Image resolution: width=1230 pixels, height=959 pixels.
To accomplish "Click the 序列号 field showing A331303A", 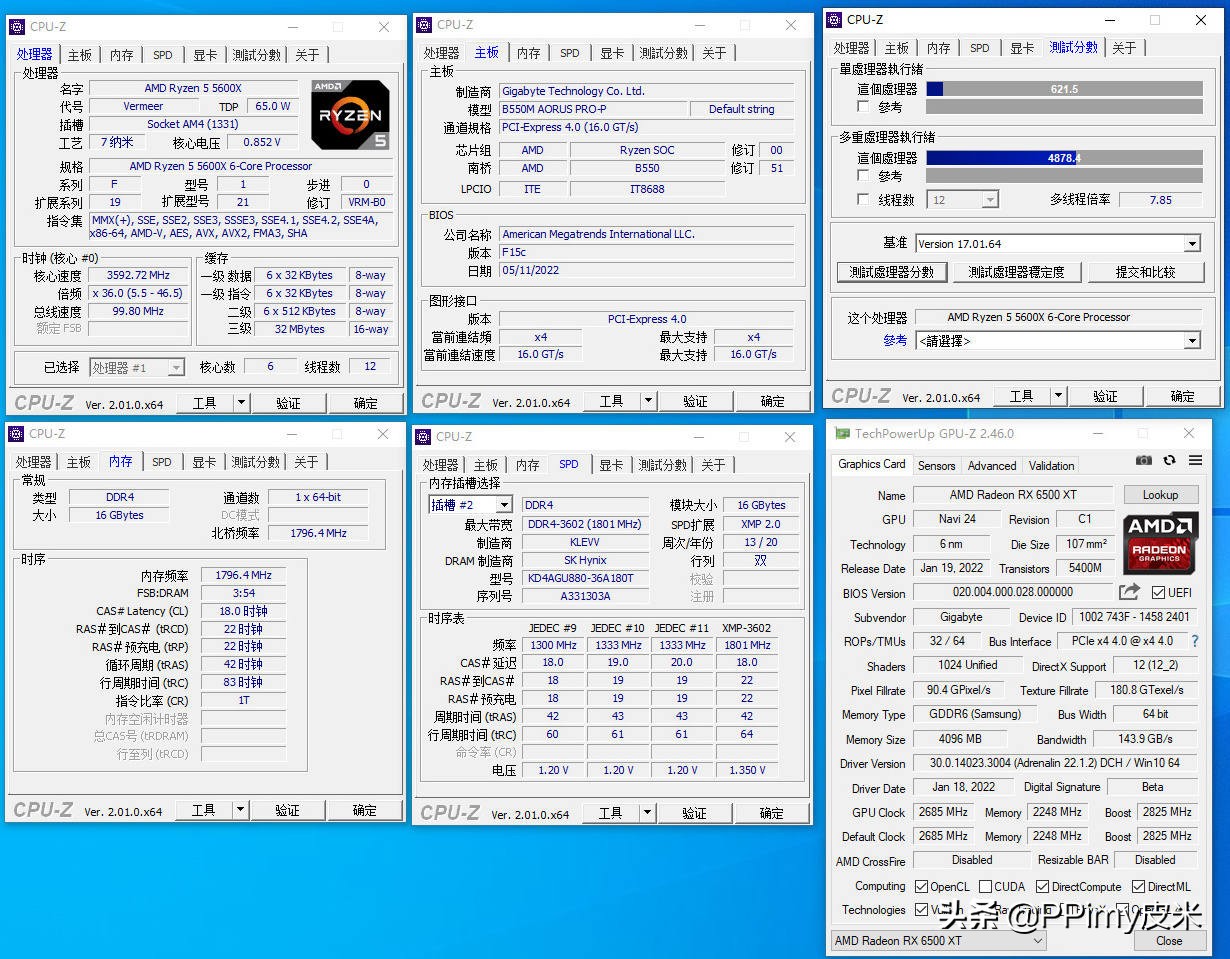I will [585, 597].
